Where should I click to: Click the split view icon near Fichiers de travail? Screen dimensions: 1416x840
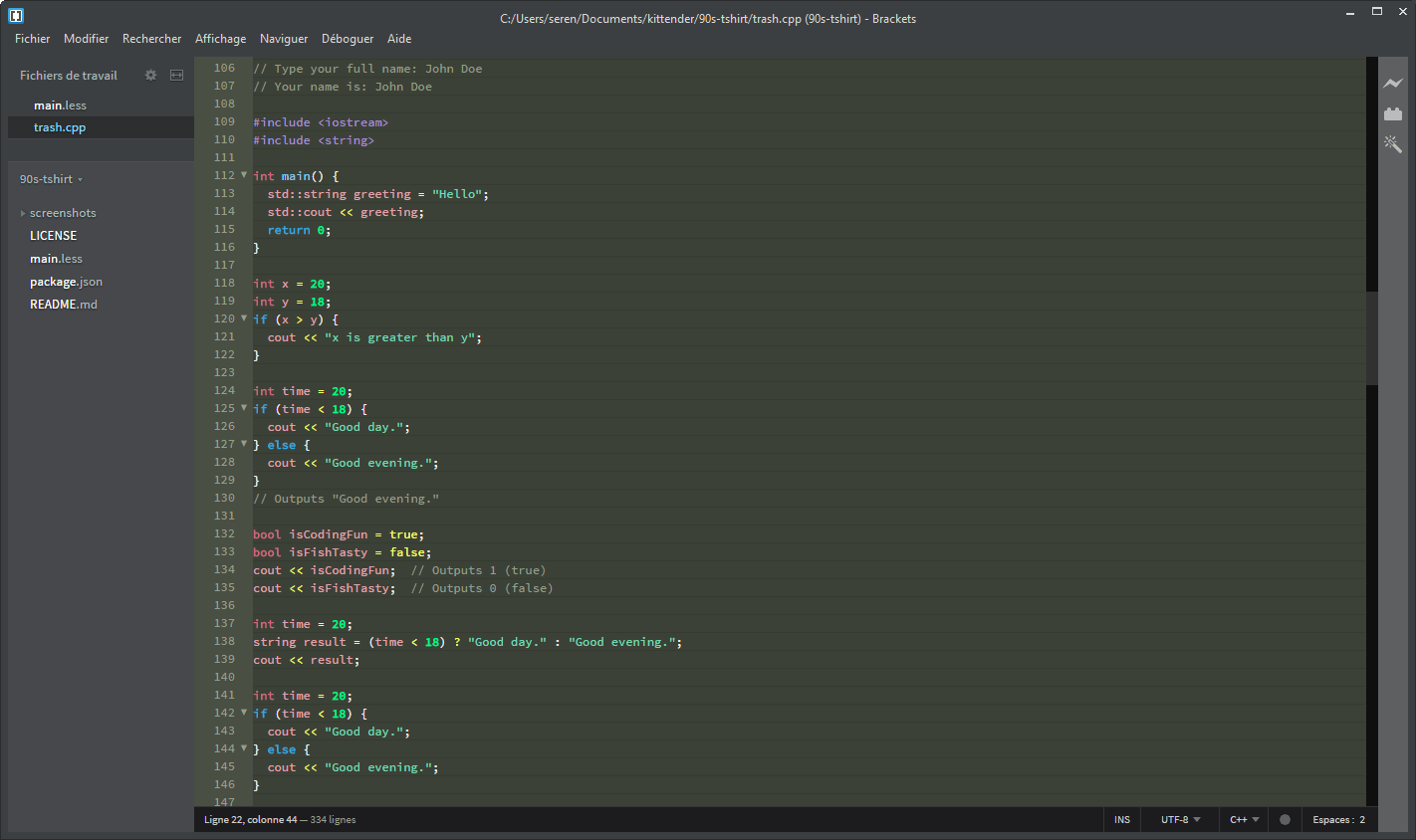[x=176, y=75]
